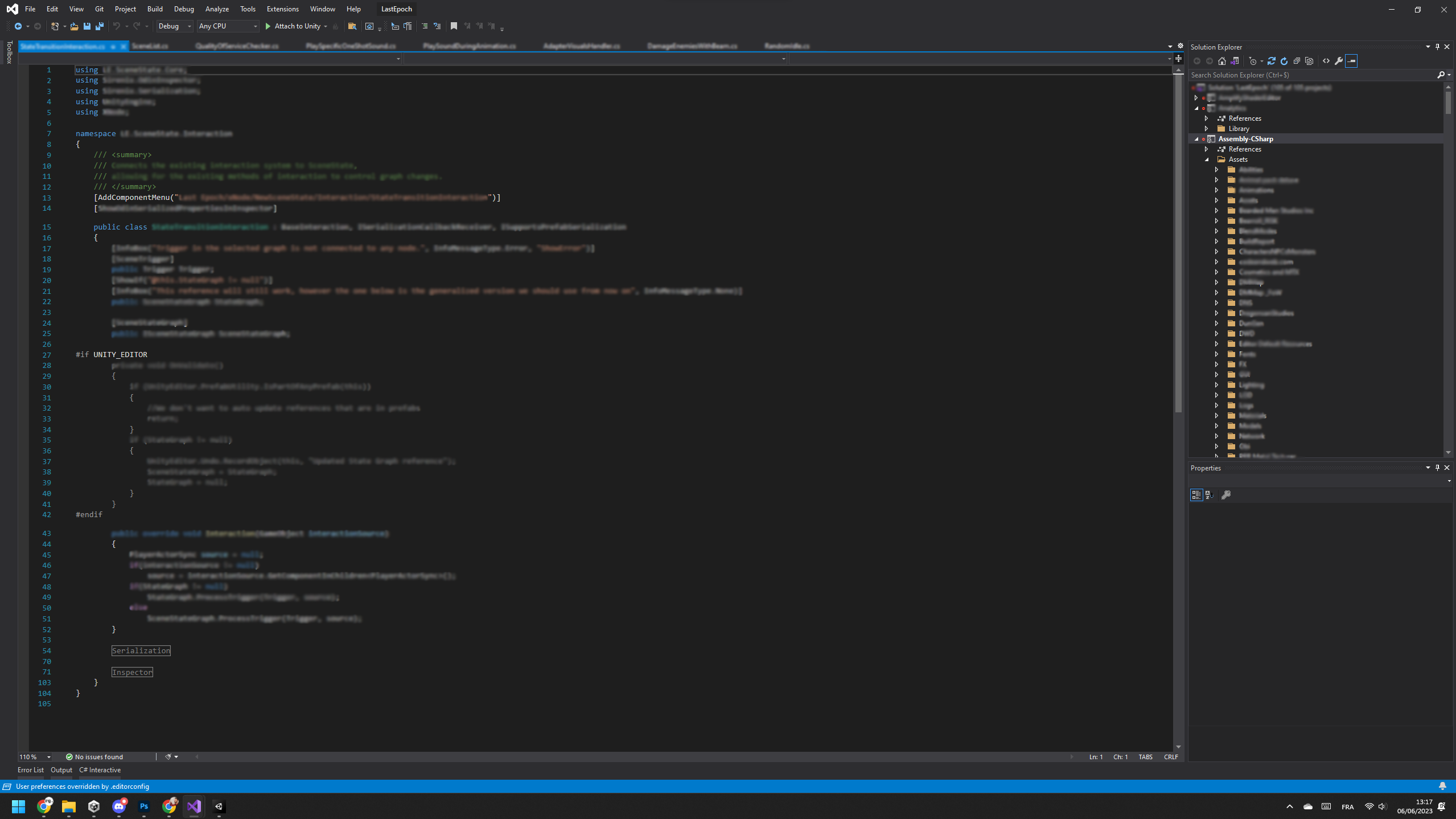1456x819 pixels.
Task: Click the Attach to Unity button
Action: click(293, 26)
